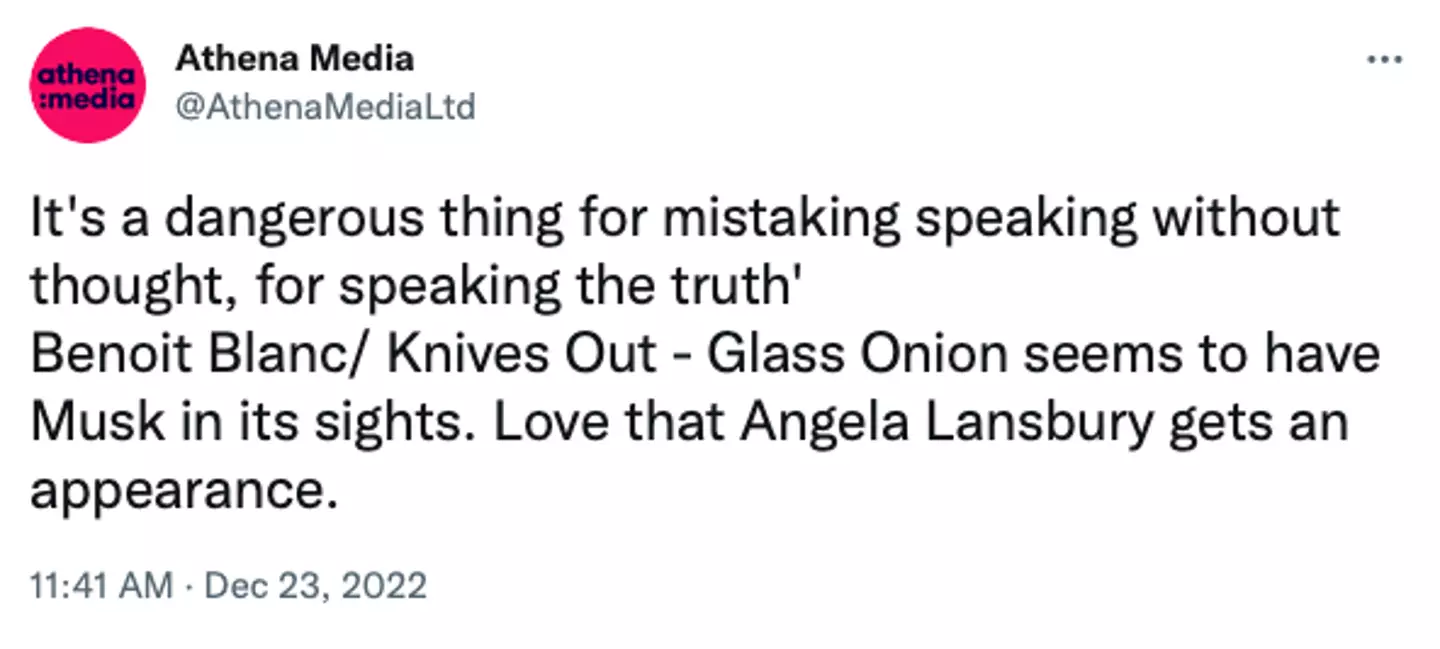Click the word "thought," in the tweet
The width and height of the screenshot is (1440, 649).
(x=131, y=287)
